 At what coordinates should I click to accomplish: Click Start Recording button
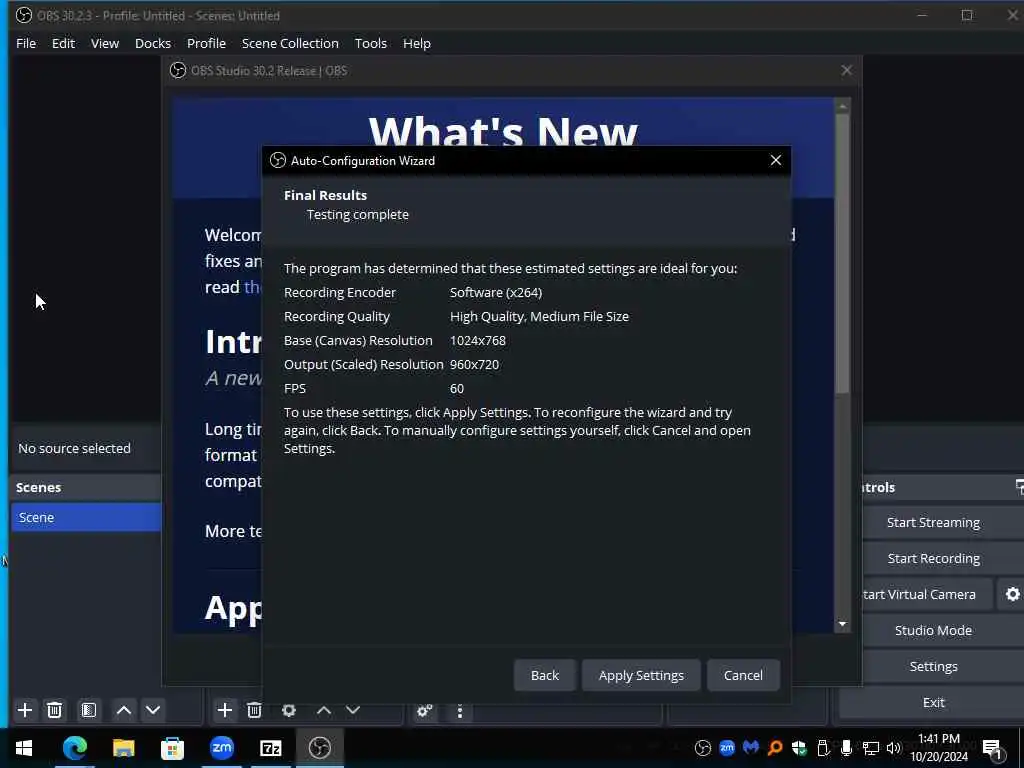[x=933, y=558]
